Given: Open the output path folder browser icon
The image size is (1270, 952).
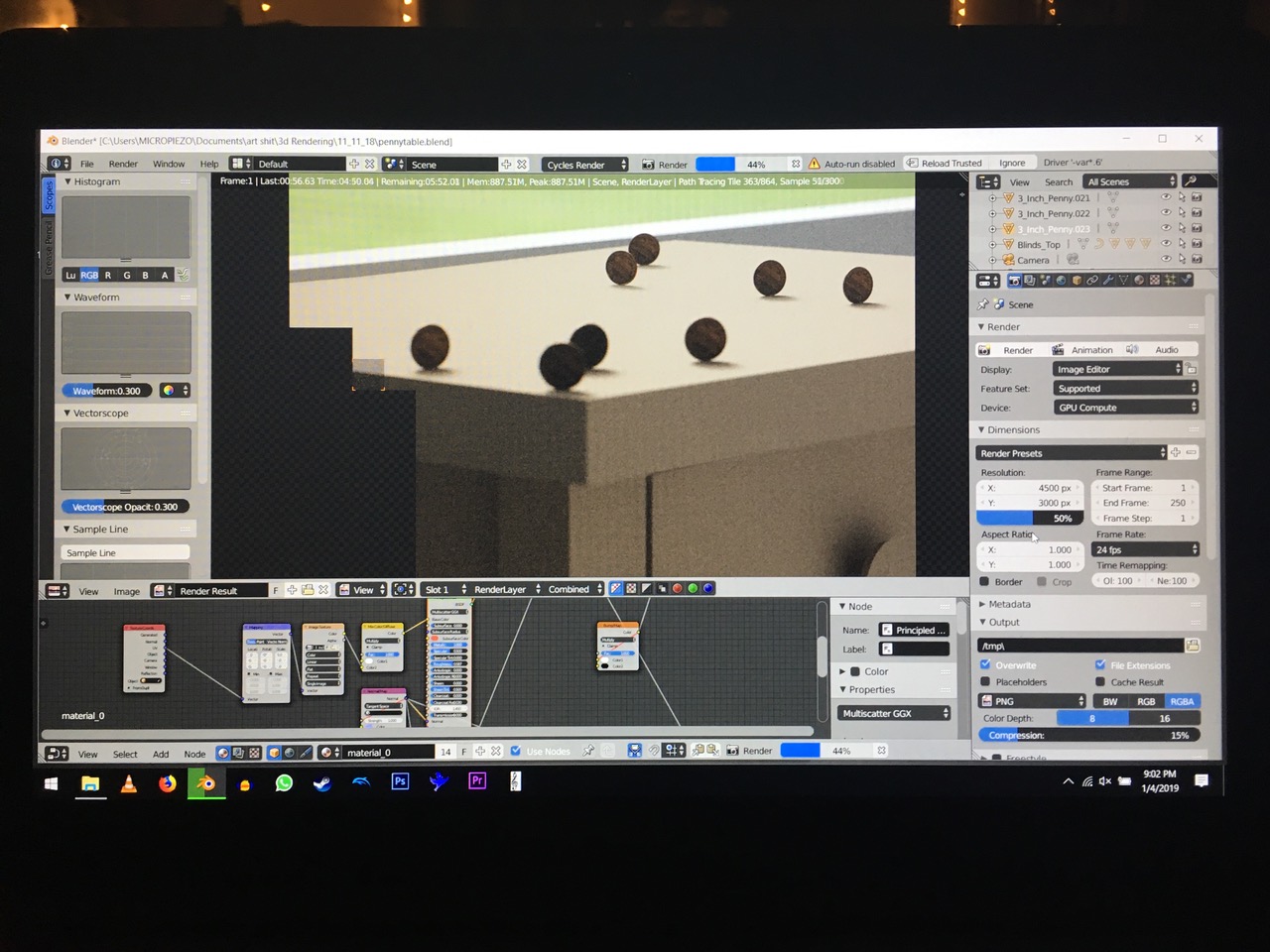Looking at the screenshot, I should [1193, 646].
